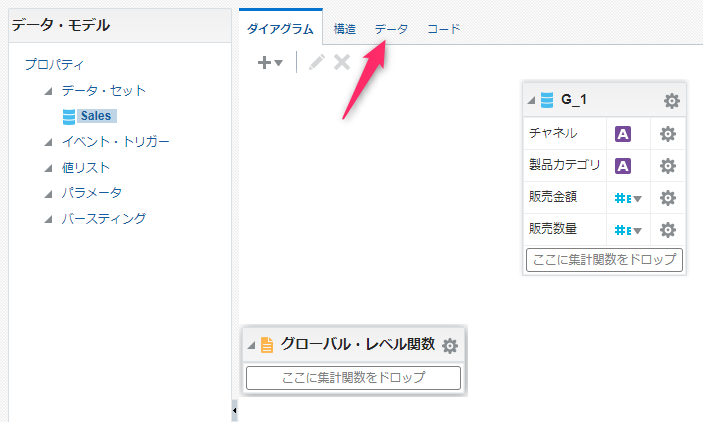Image resolution: width=703 pixels, height=422 pixels.
Task: Select the 販売金額 element name
Action: pyautogui.click(x=553, y=197)
